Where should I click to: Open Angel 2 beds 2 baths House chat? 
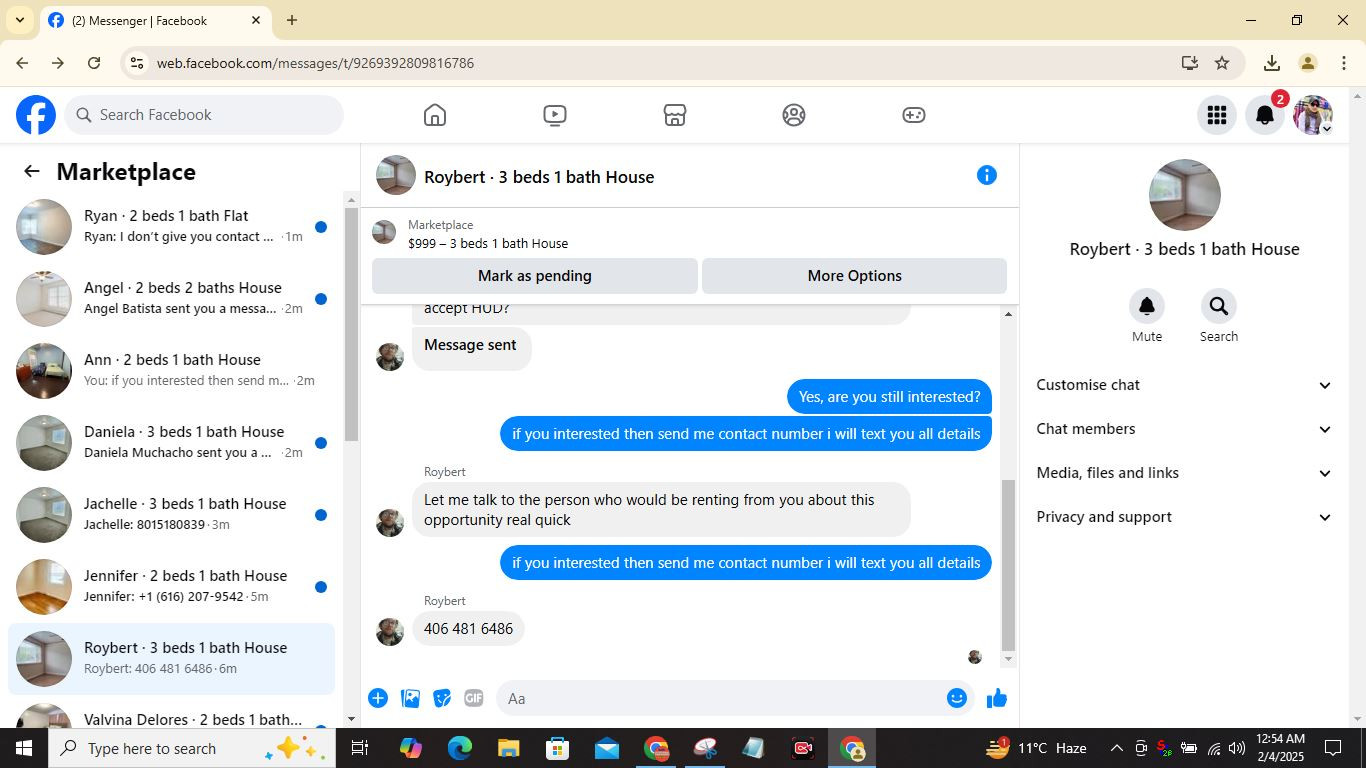[x=172, y=299]
